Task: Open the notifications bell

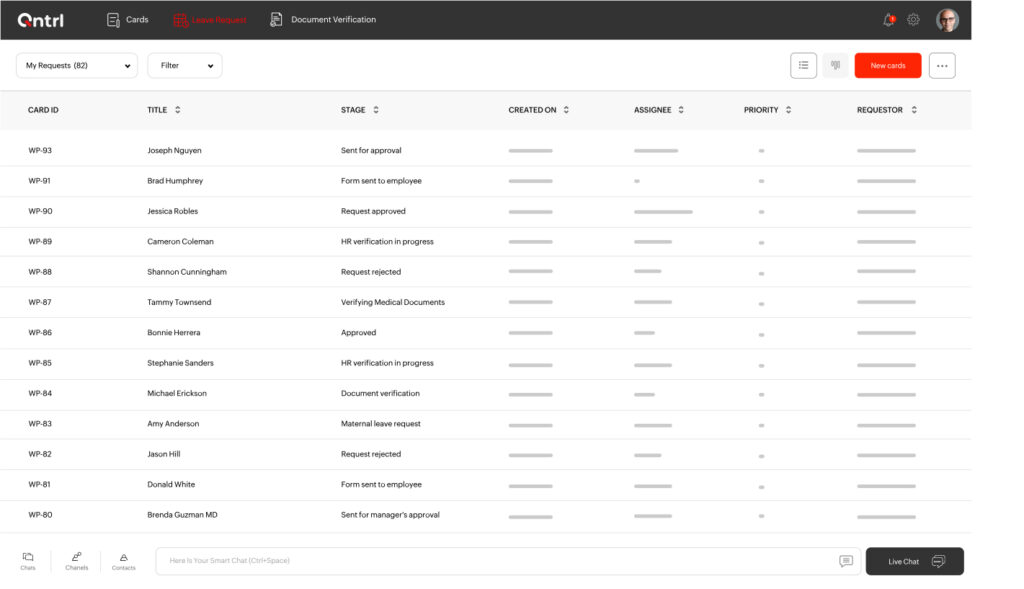Action: coord(886,18)
